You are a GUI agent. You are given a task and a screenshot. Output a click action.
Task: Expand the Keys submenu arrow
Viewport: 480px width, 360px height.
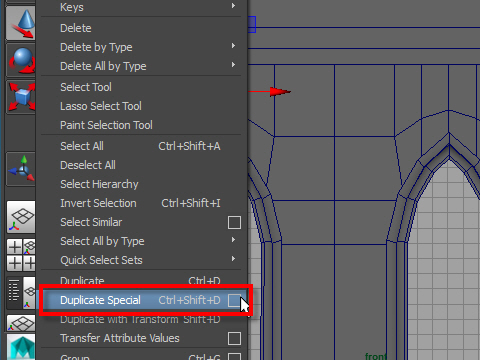tap(234, 6)
